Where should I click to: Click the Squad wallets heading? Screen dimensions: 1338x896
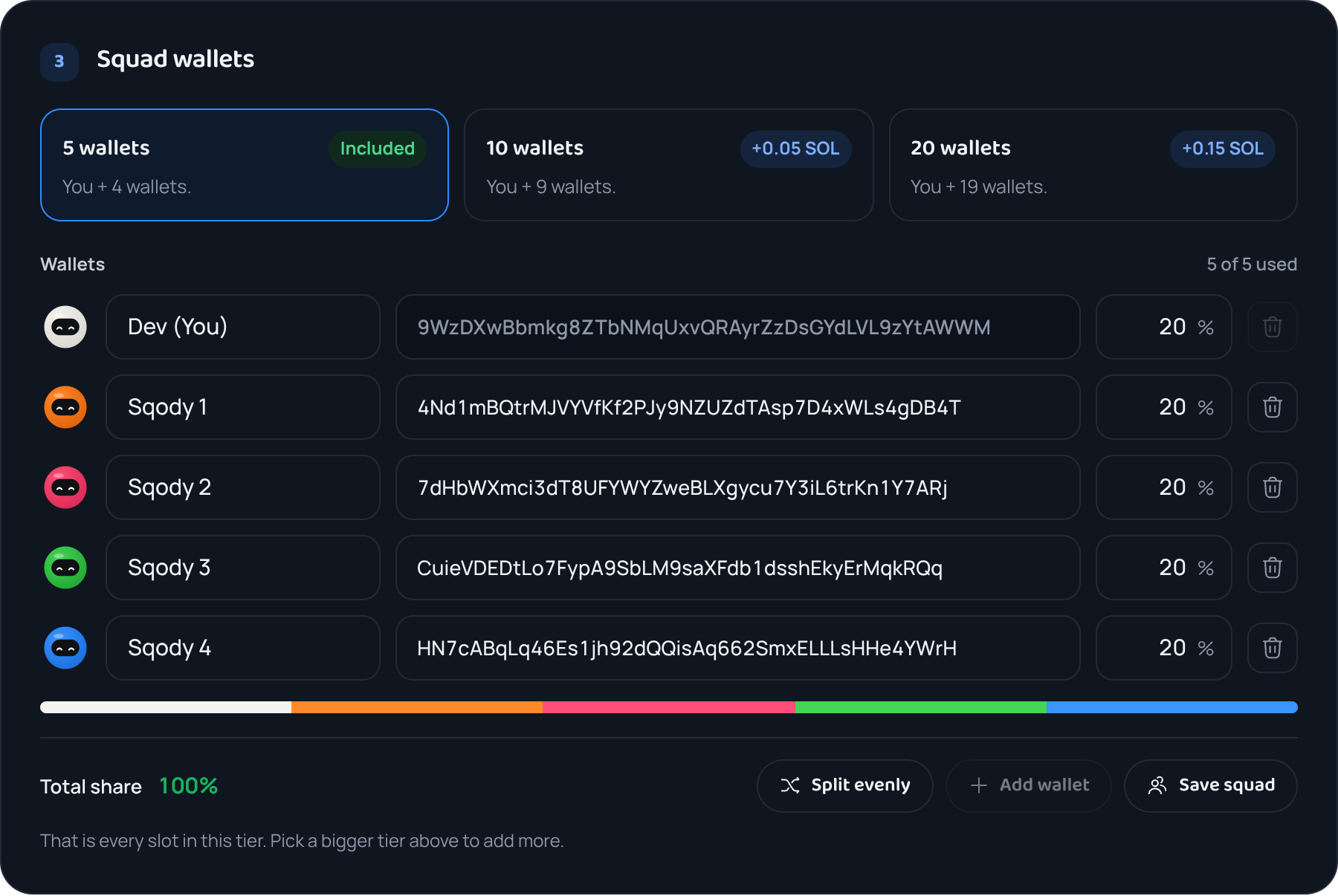coord(175,59)
